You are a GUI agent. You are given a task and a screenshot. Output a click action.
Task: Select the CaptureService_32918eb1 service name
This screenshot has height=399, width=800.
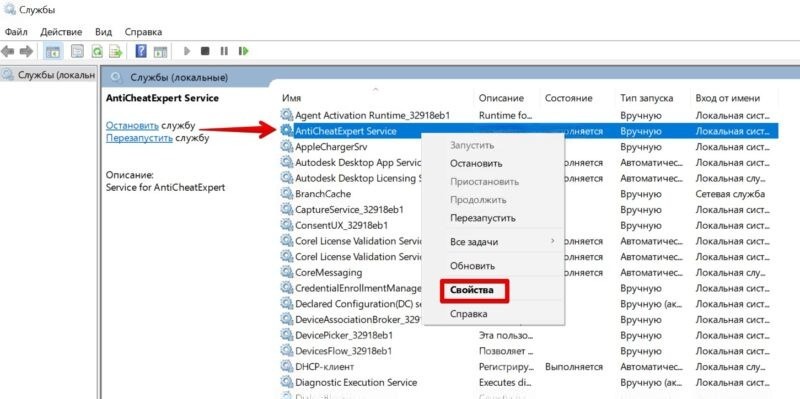click(x=349, y=210)
